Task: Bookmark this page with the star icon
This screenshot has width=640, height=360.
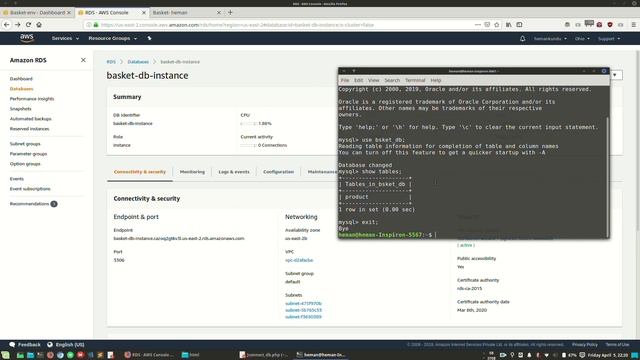Action: [497, 24]
